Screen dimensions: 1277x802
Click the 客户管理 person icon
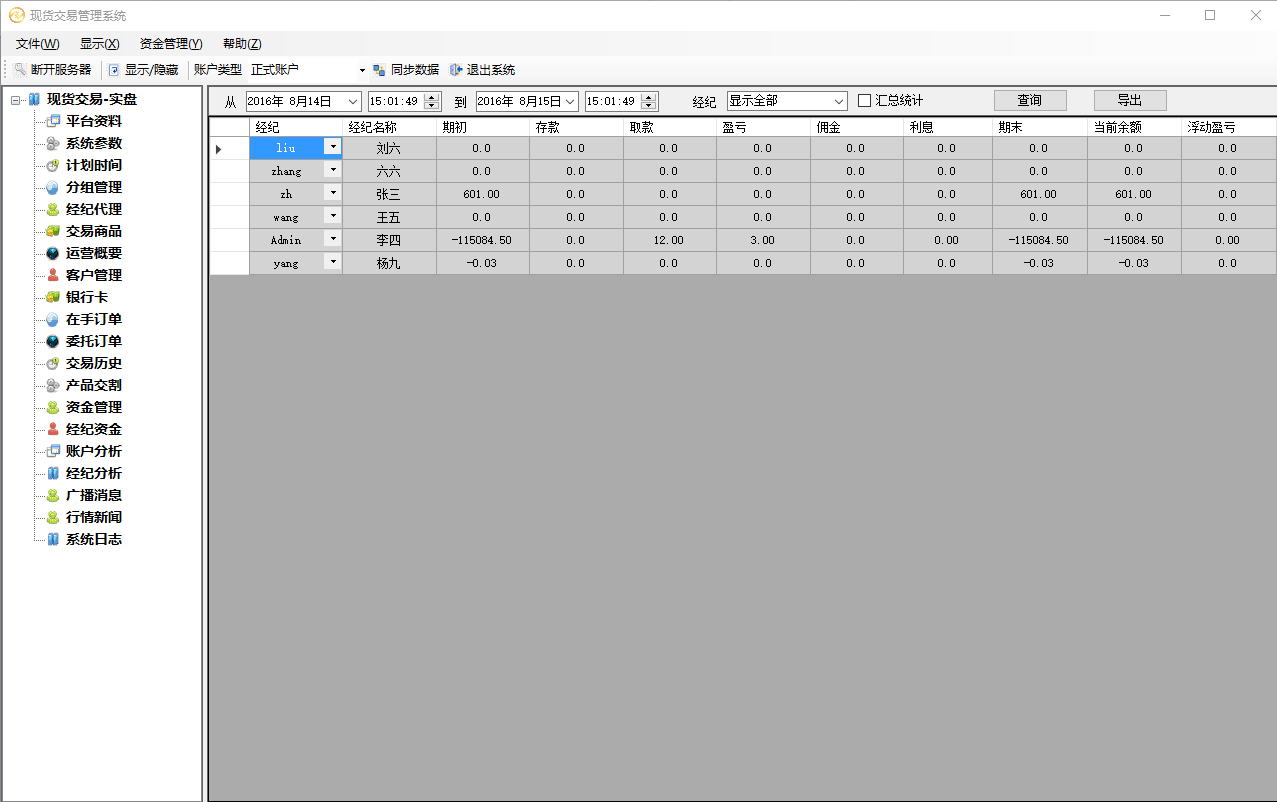54,275
